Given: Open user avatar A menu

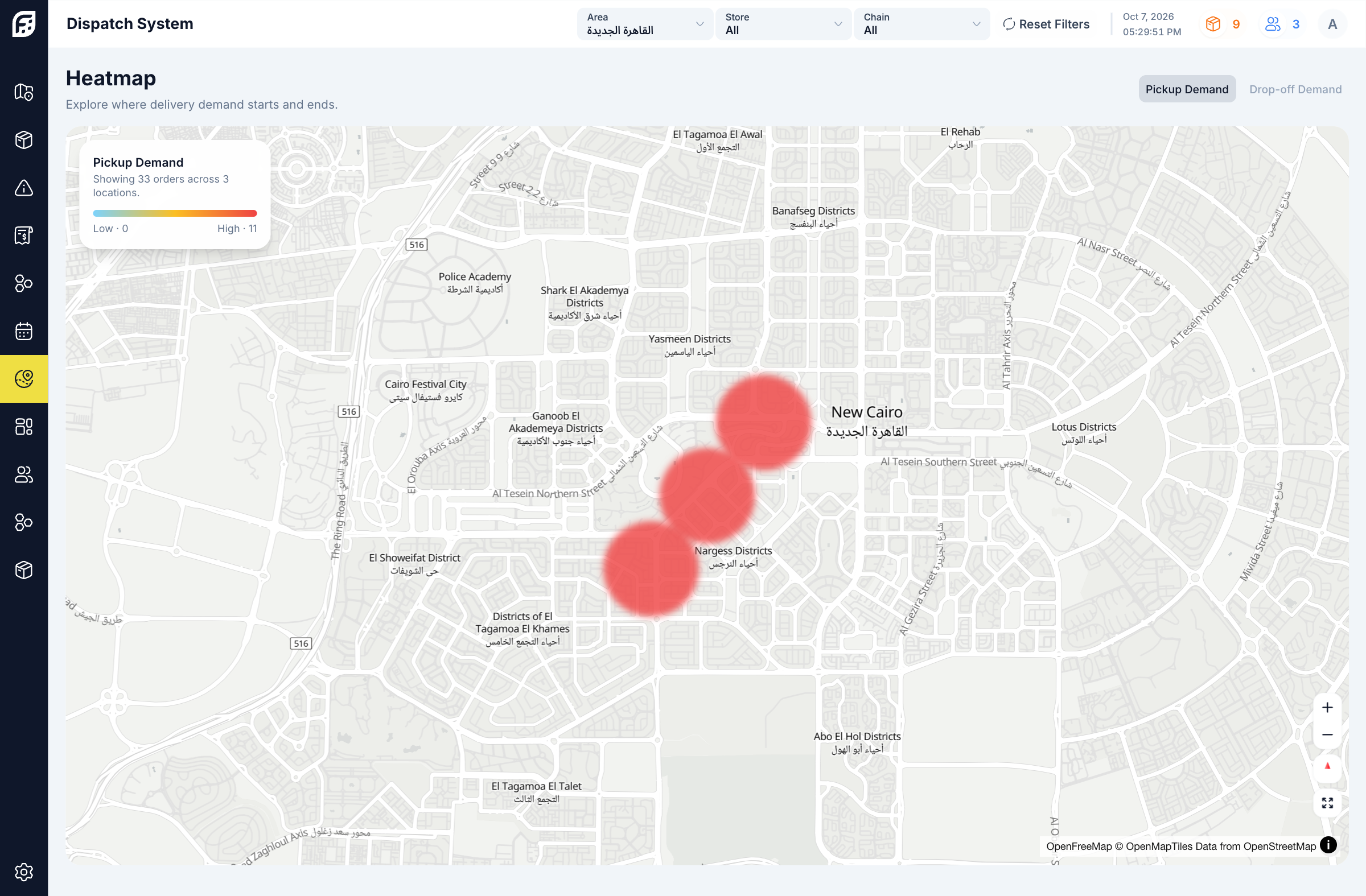Looking at the screenshot, I should click(1332, 24).
